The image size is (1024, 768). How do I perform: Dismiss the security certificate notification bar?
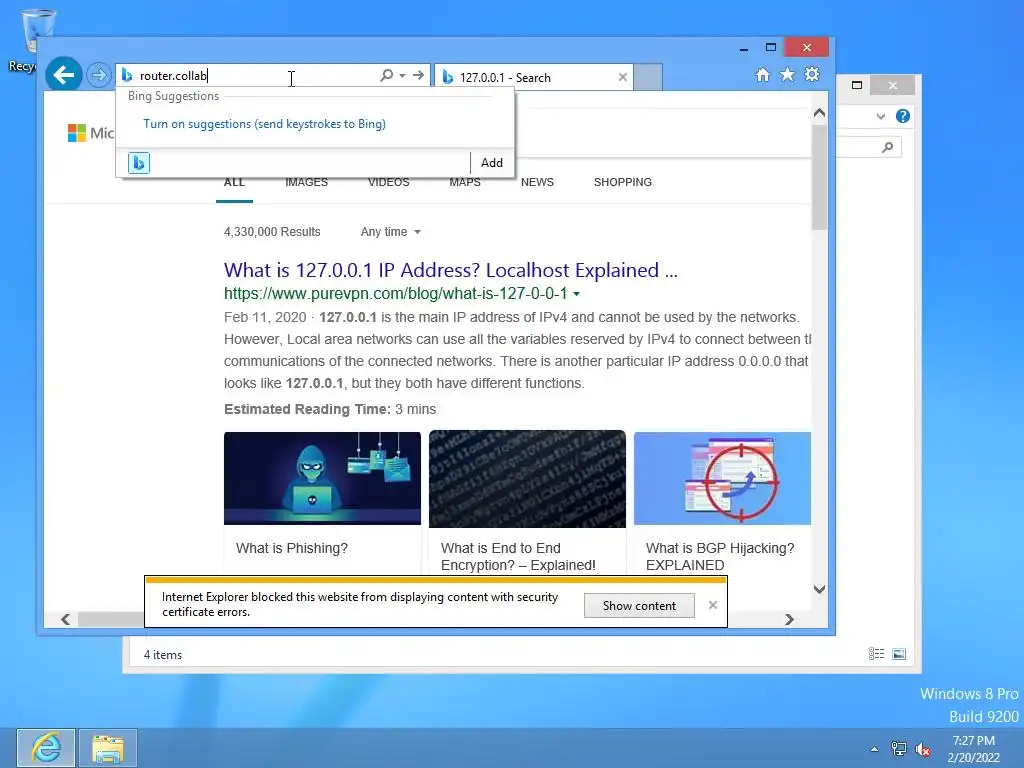713,605
